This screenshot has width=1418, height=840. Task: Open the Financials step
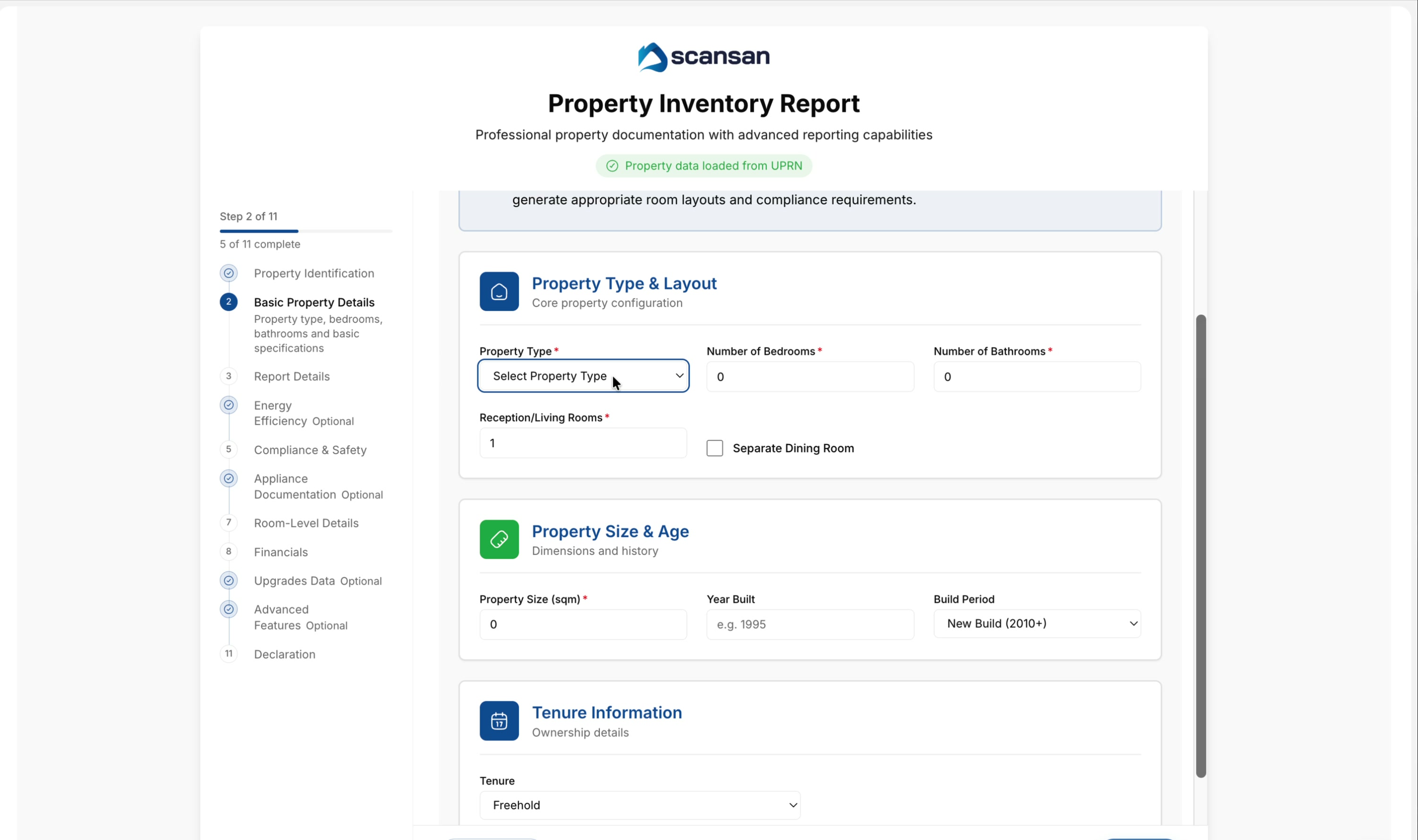coord(281,552)
